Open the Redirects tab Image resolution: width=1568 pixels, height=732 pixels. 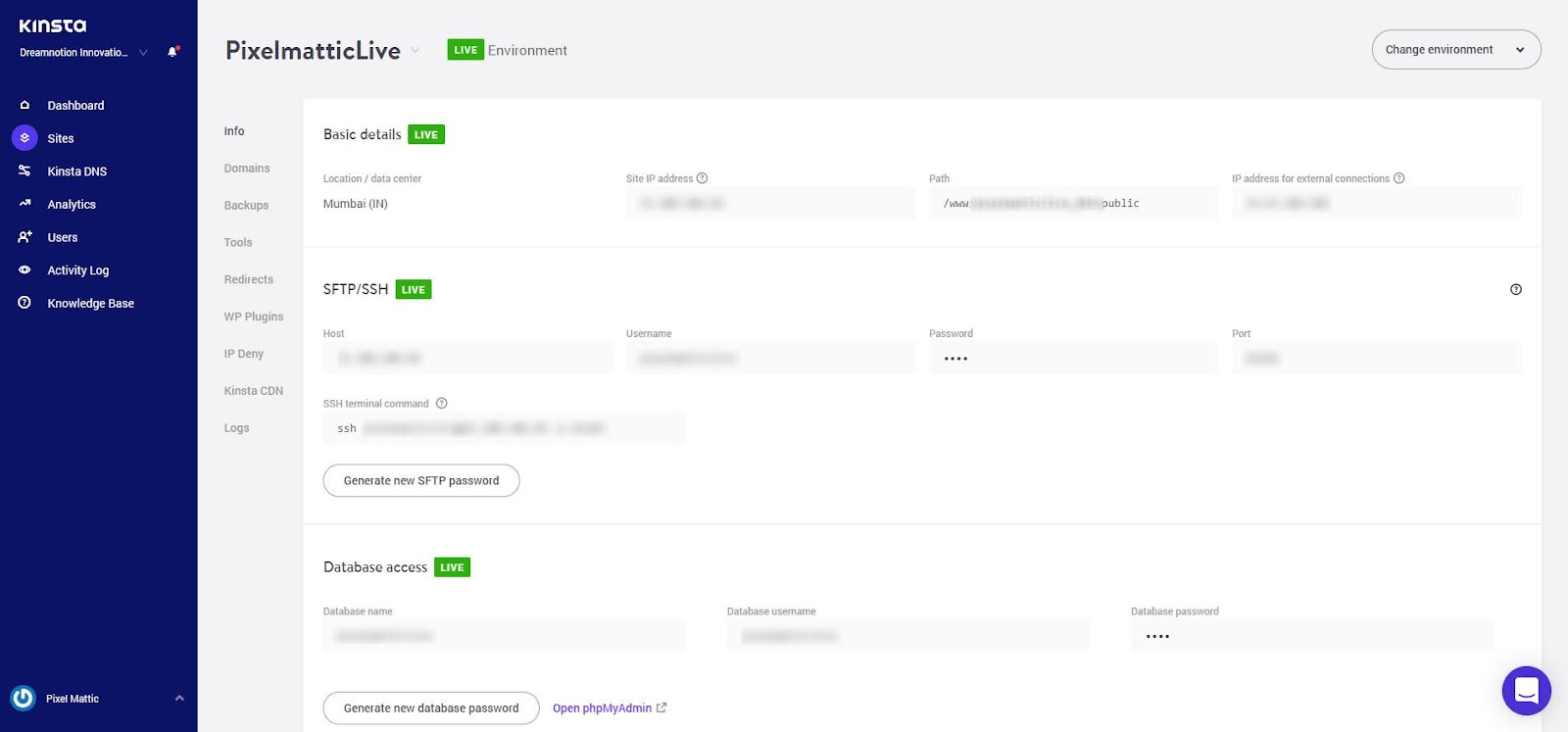click(249, 279)
